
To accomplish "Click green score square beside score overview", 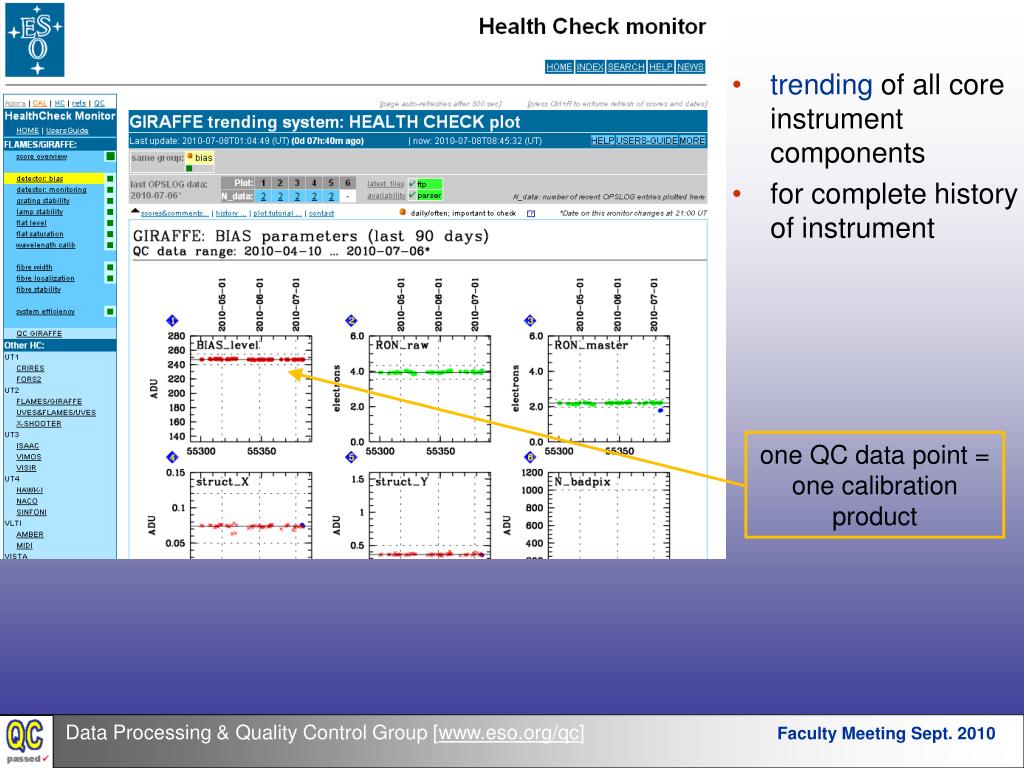I will click(x=110, y=156).
